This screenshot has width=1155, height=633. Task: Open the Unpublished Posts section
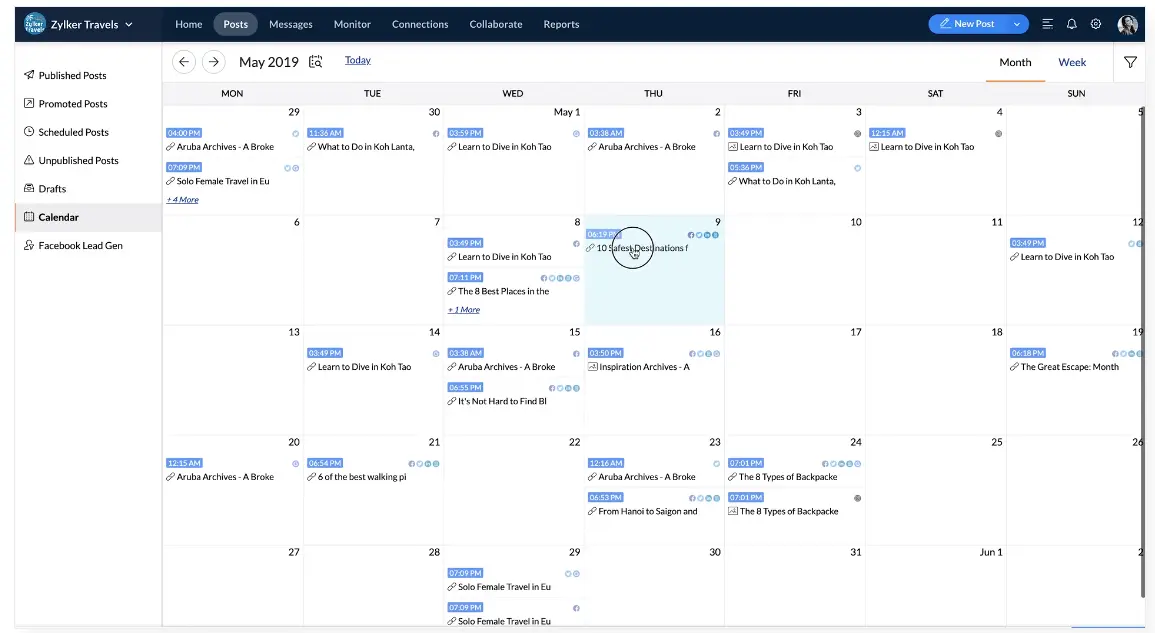click(x=81, y=160)
